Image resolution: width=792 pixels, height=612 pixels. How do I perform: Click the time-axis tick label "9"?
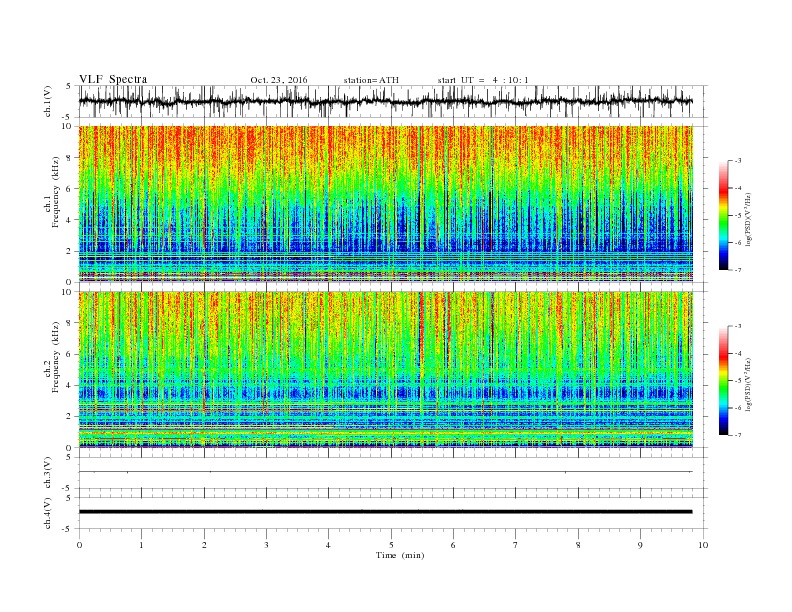(640, 545)
